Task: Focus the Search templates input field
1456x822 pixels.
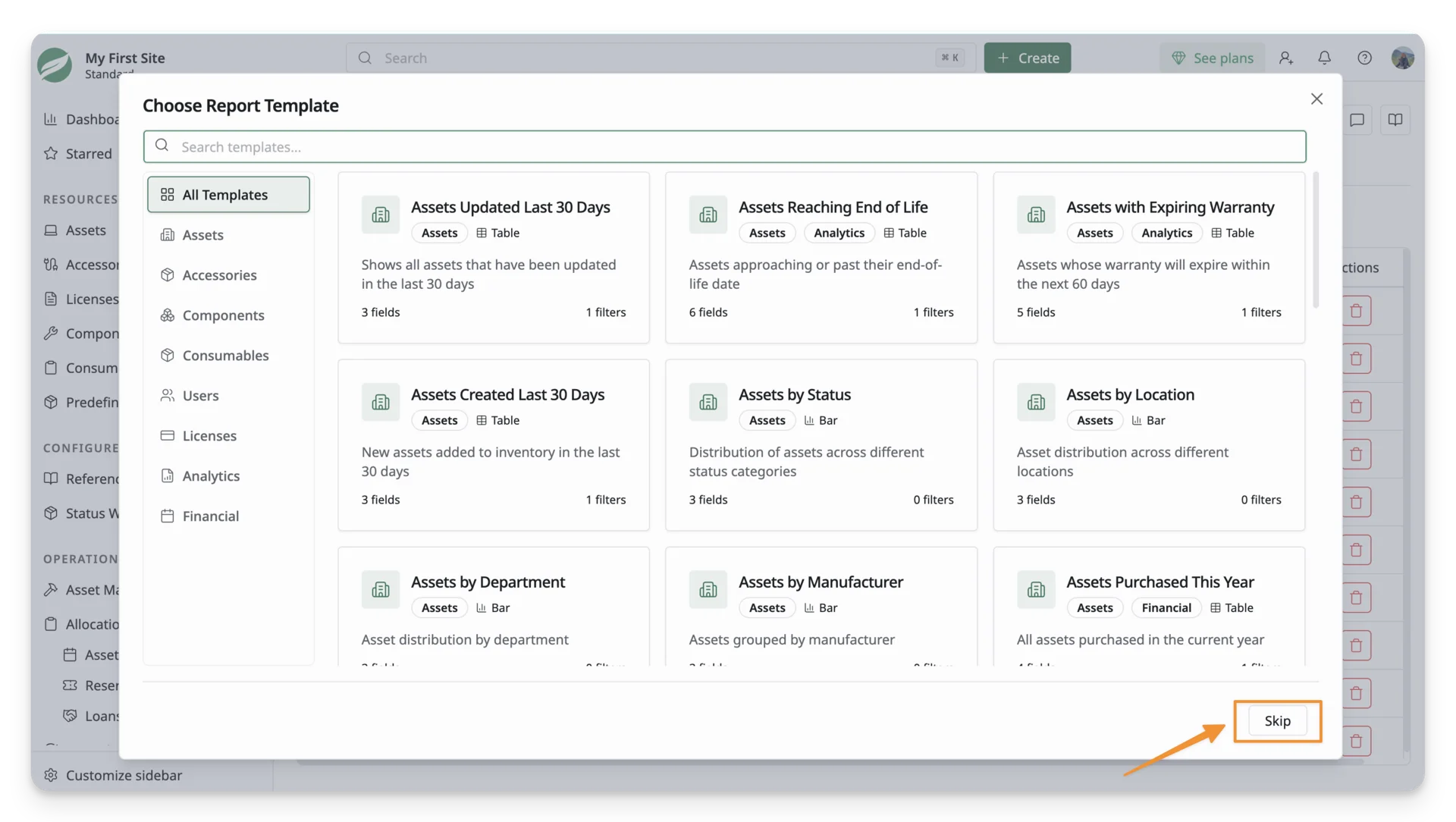Action: tap(724, 146)
